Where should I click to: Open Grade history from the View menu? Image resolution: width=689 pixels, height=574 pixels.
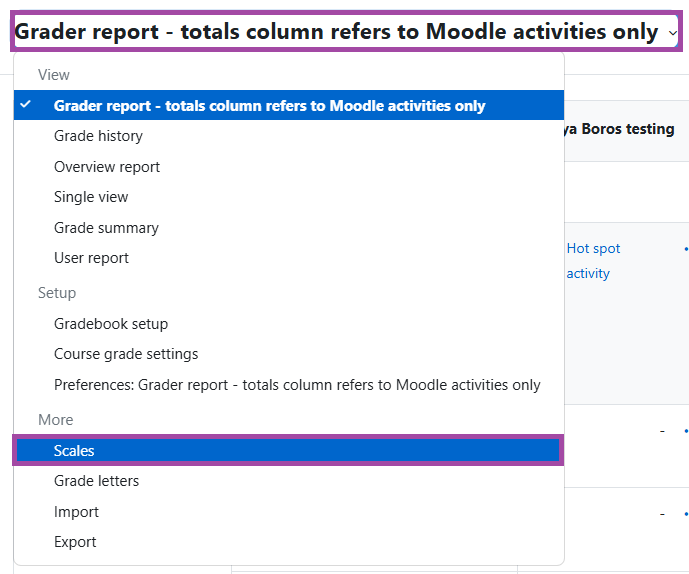(x=289, y=136)
